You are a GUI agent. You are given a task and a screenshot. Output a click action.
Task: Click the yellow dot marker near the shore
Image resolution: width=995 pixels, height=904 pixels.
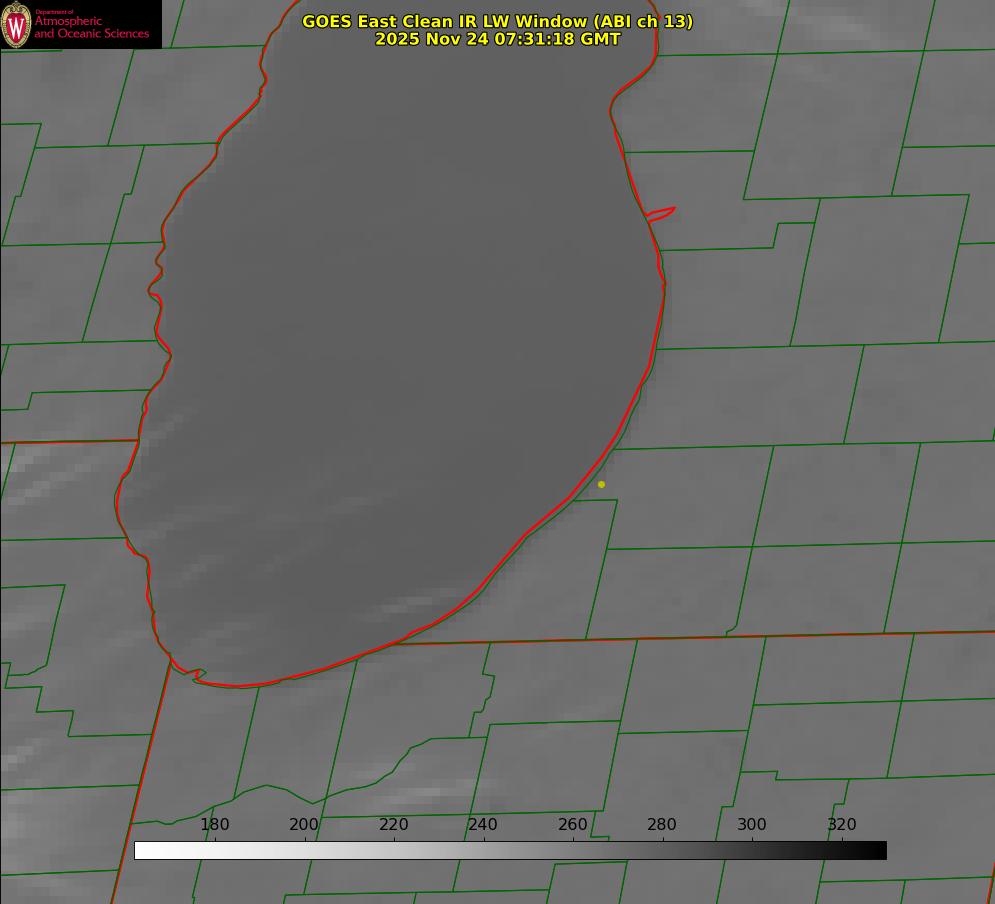coord(601,484)
